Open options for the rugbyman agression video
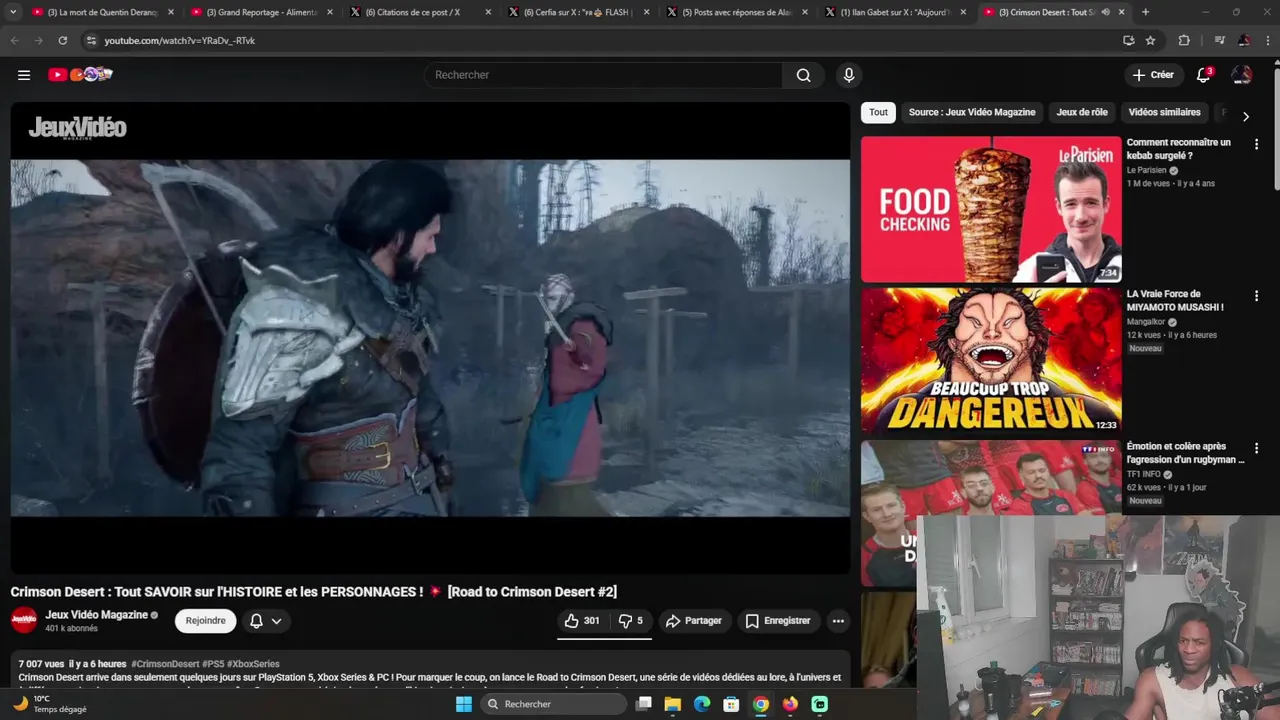Screen dimensions: 1280x720 1256,448
